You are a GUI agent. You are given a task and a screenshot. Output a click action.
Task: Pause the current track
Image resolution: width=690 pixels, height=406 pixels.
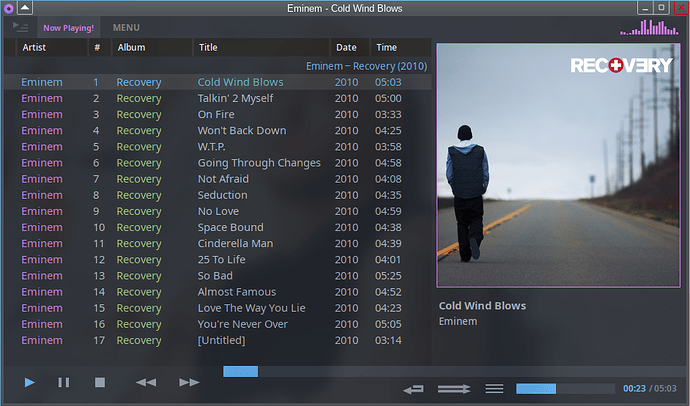click(x=63, y=382)
